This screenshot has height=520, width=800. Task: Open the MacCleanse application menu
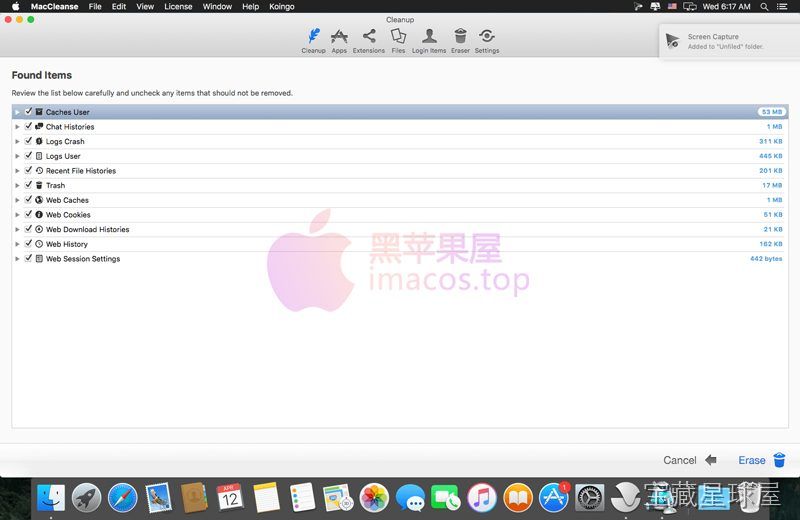tap(55, 7)
